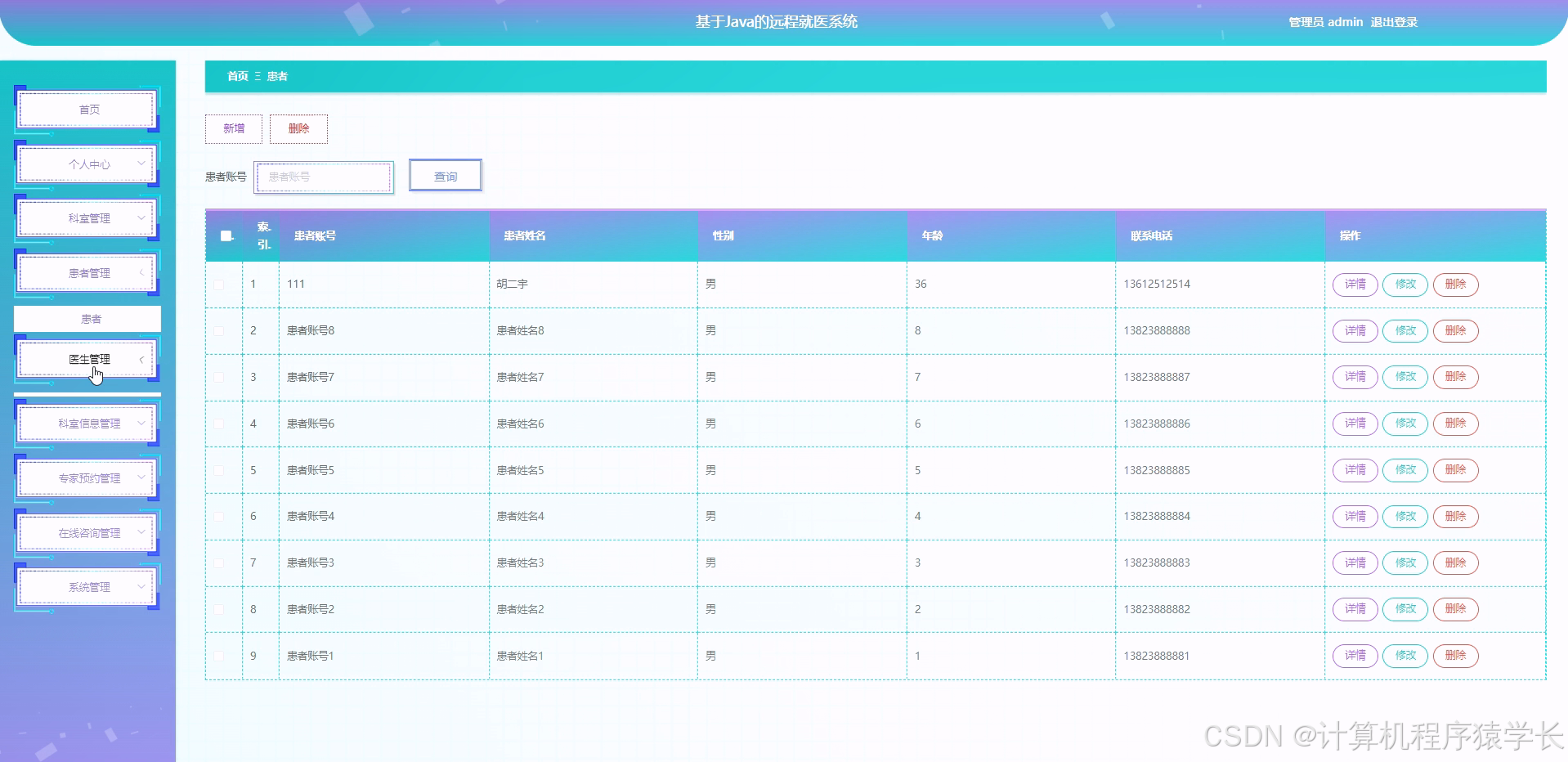Screen dimensions: 1568x762
Task: Click 删除 for 患者姓名6
Action: [1455, 424]
